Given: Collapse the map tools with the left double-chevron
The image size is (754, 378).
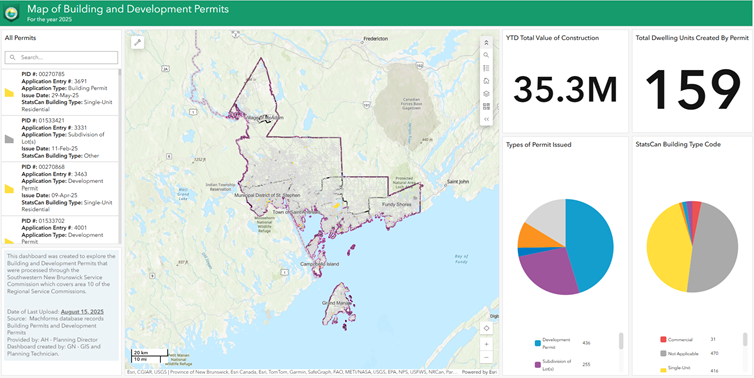Looking at the screenshot, I should click(486, 119).
